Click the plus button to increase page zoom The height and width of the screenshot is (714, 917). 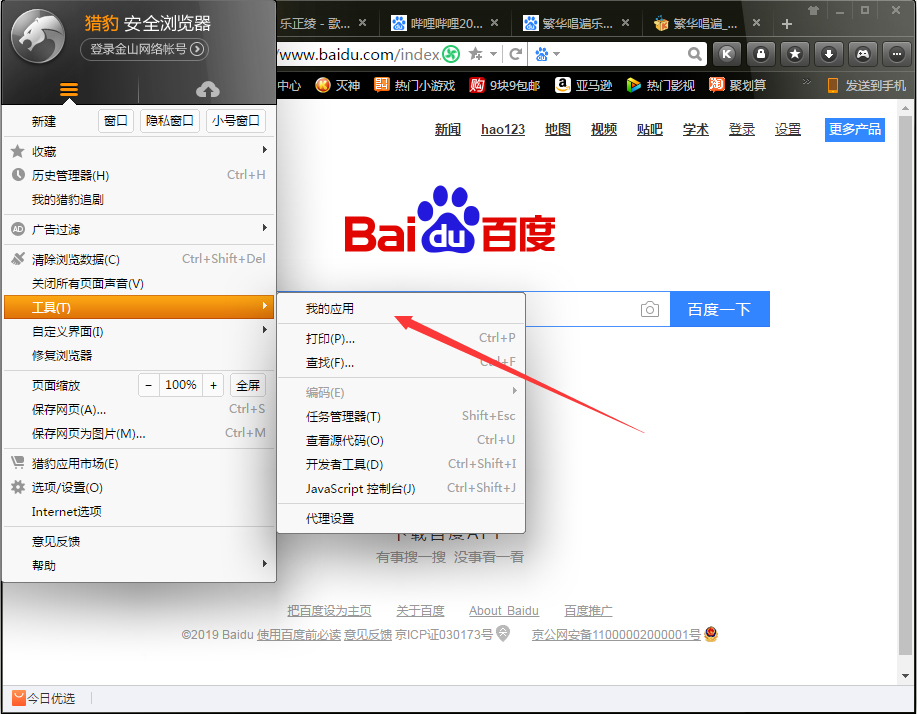[x=213, y=384]
